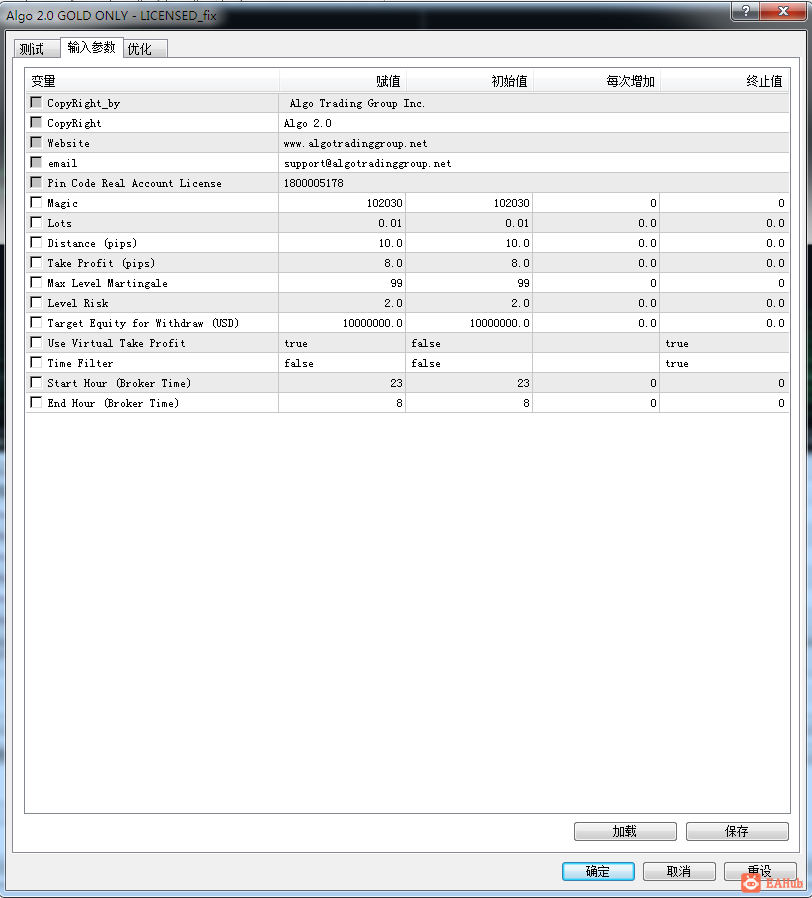Confirm with the 确定 button
This screenshot has width=812, height=898.
click(x=598, y=871)
